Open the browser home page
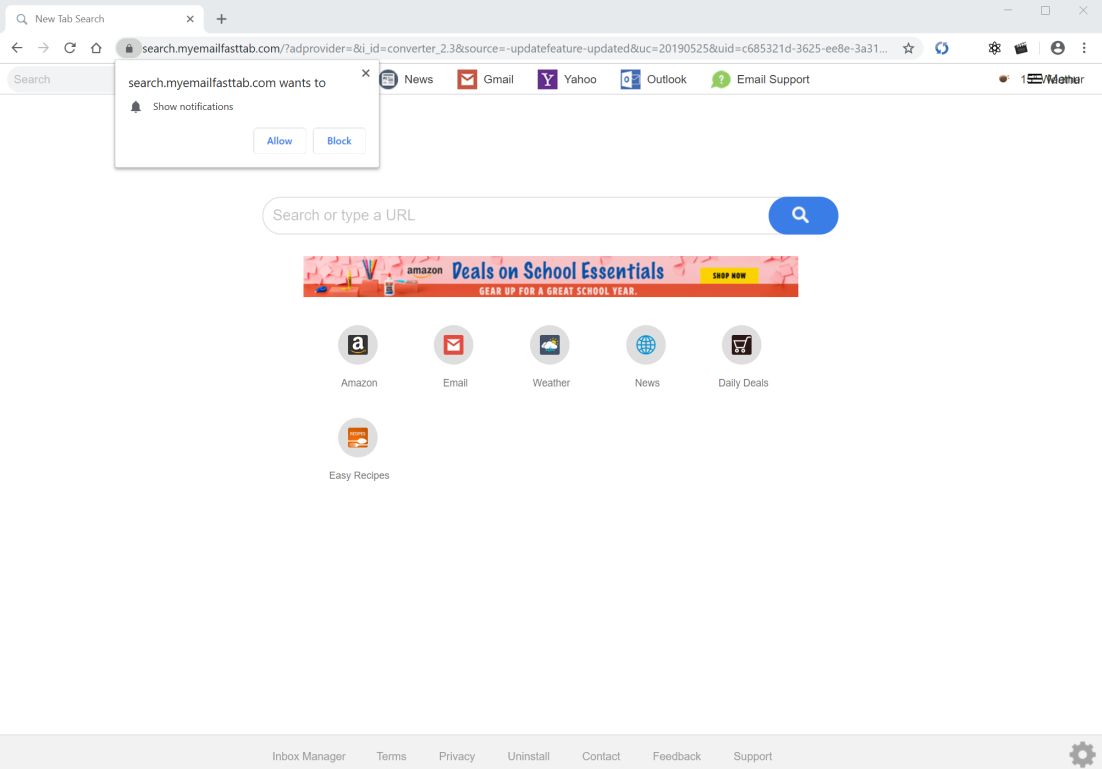The image size is (1102, 769). pyautogui.click(x=96, y=48)
